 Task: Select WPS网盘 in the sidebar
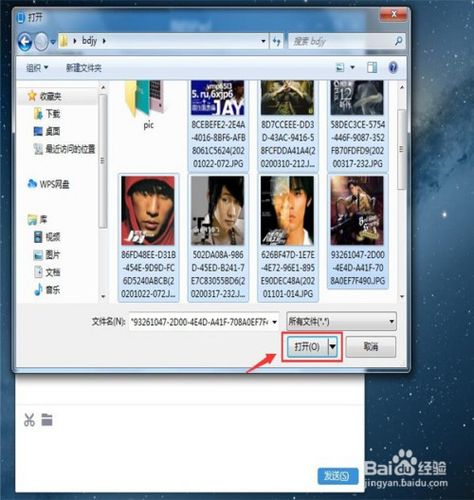coord(54,184)
